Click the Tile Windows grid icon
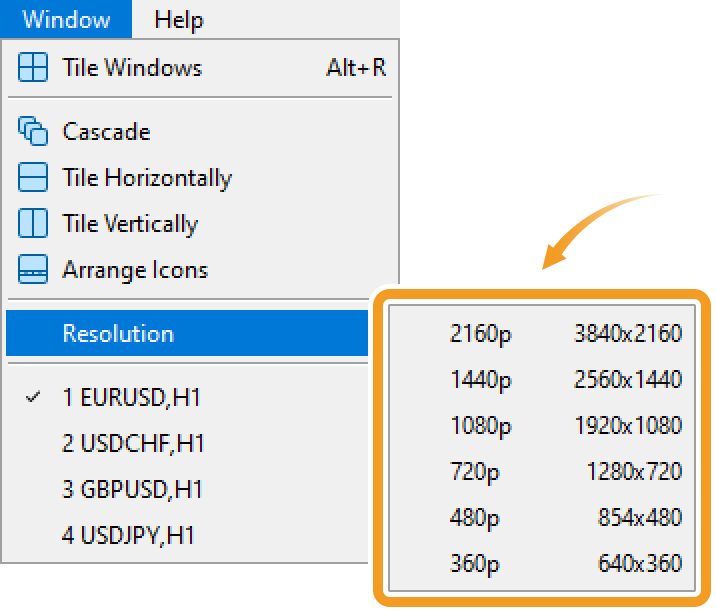This screenshot has width=716, height=612. (33, 68)
